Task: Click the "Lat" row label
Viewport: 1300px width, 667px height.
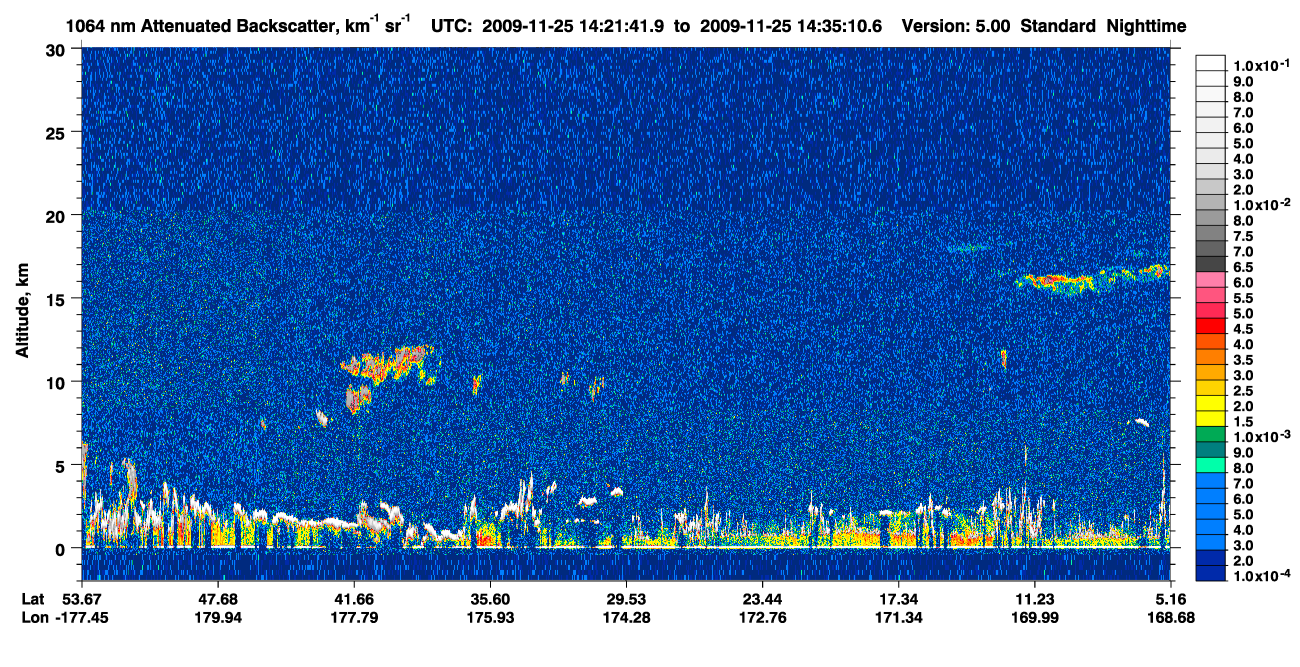Action: click(x=33, y=599)
